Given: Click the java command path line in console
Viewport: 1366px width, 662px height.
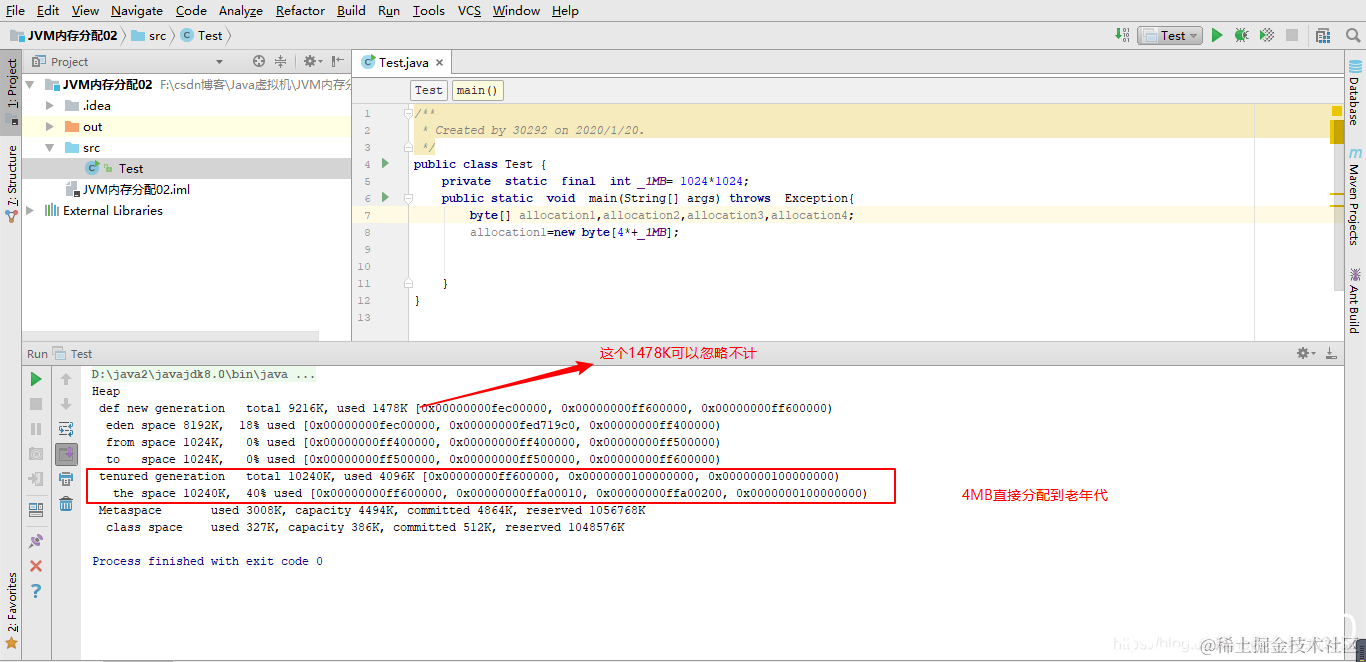Looking at the screenshot, I should click(x=204, y=375).
